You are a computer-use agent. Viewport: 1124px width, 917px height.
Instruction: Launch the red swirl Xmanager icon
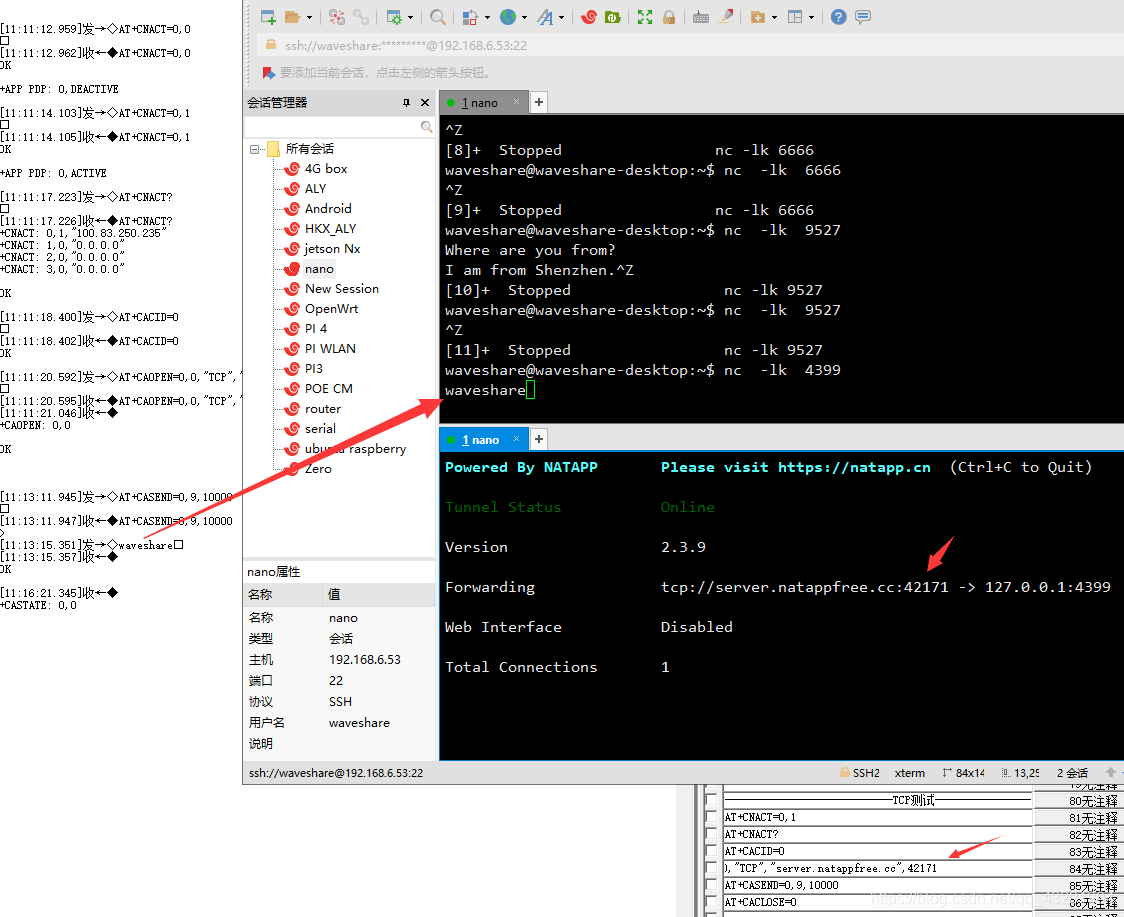point(589,17)
